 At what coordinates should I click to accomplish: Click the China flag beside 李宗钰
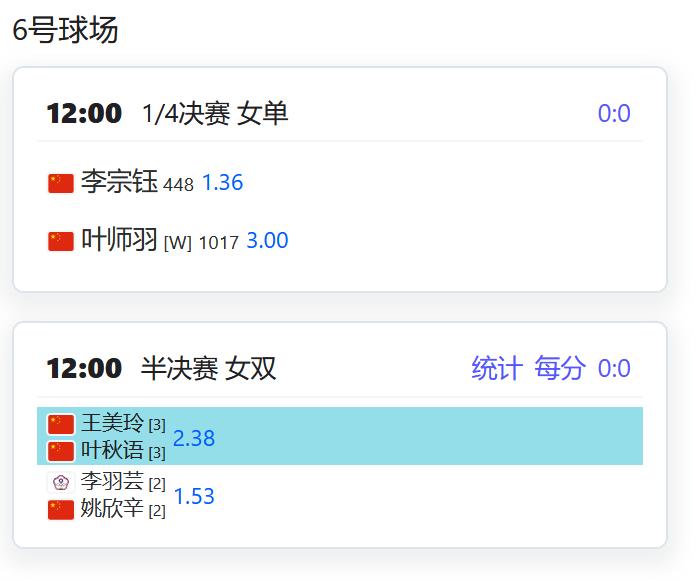coord(61,183)
